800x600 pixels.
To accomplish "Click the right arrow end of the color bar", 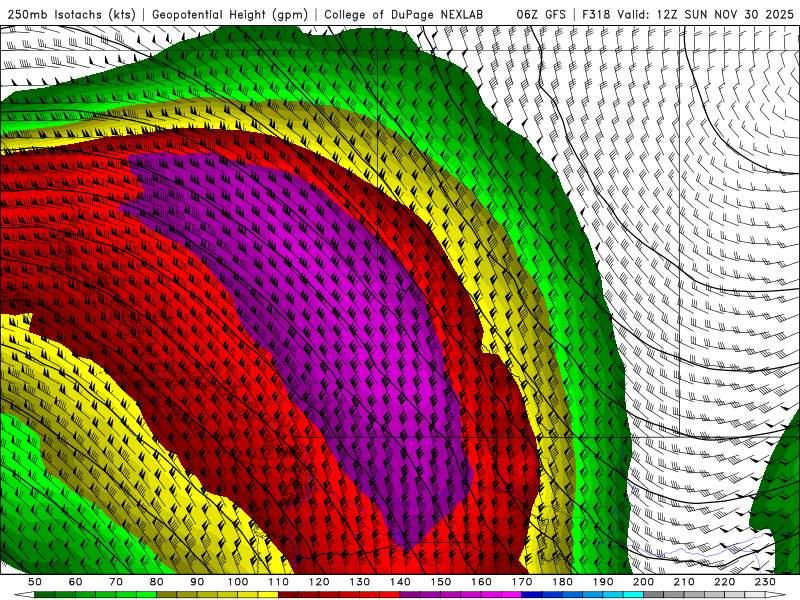I will click(x=776, y=595).
